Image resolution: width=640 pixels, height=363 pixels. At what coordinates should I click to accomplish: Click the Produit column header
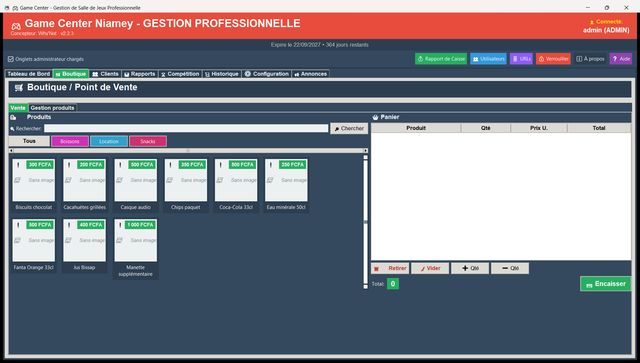(x=416, y=128)
